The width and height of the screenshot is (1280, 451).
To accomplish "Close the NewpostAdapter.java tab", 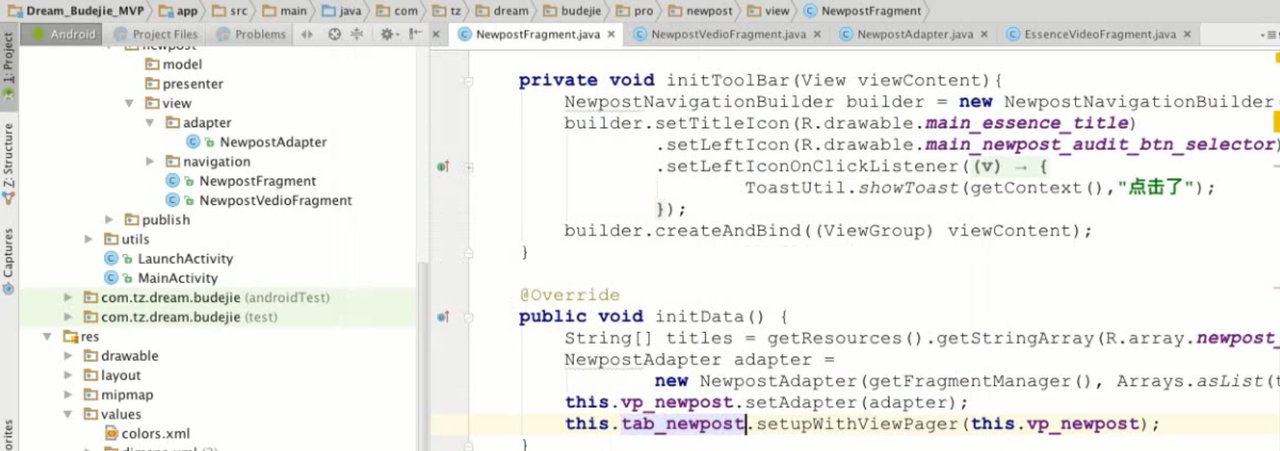I will click(x=984, y=35).
